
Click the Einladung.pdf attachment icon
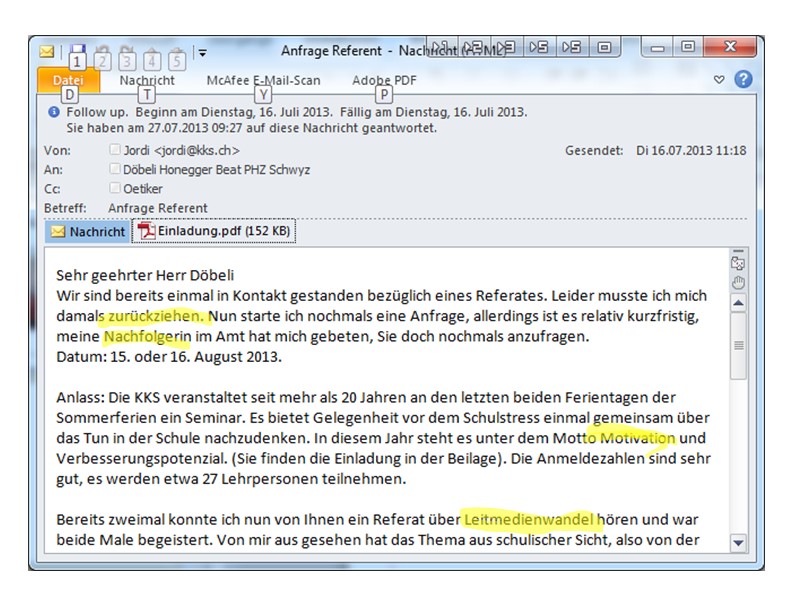coord(147,232)
